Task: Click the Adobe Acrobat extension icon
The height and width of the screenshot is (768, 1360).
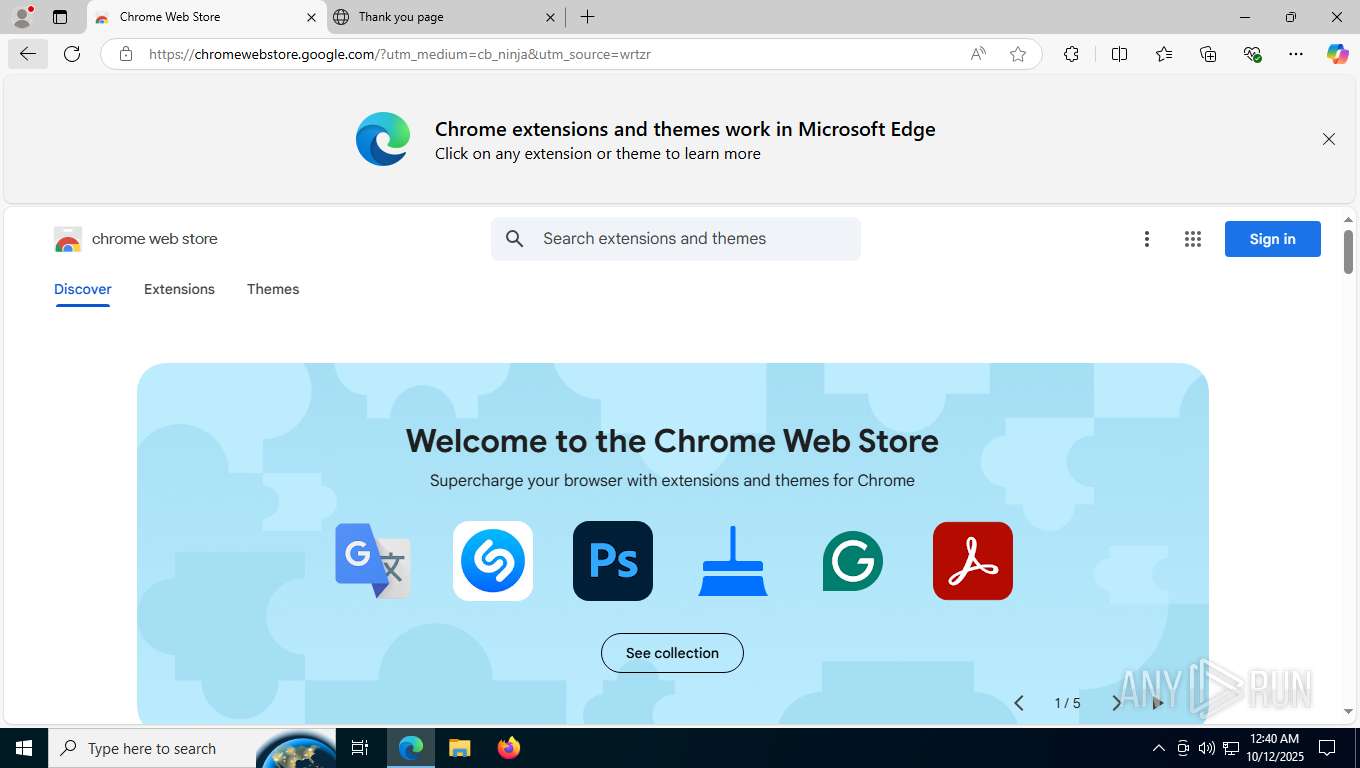Action: pyautogui.click(x=973, y=561)
